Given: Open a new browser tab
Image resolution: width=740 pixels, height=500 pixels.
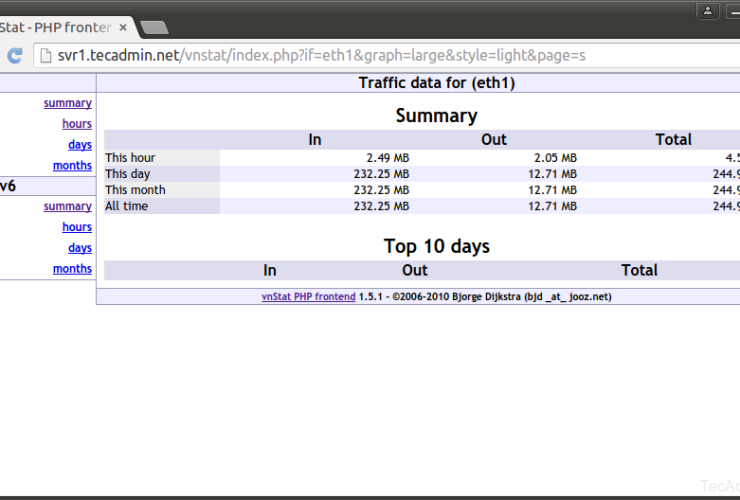Looking at the screenshot, I should click(153, 27).
